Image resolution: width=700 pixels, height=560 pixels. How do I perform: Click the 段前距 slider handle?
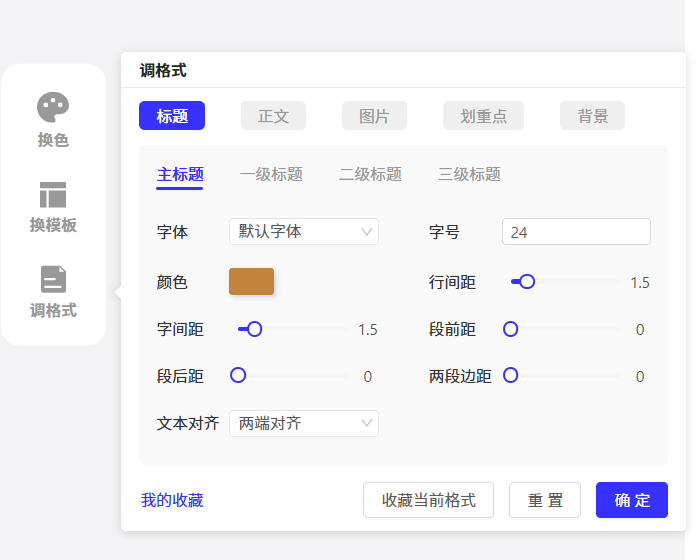(x=510, y=329)
